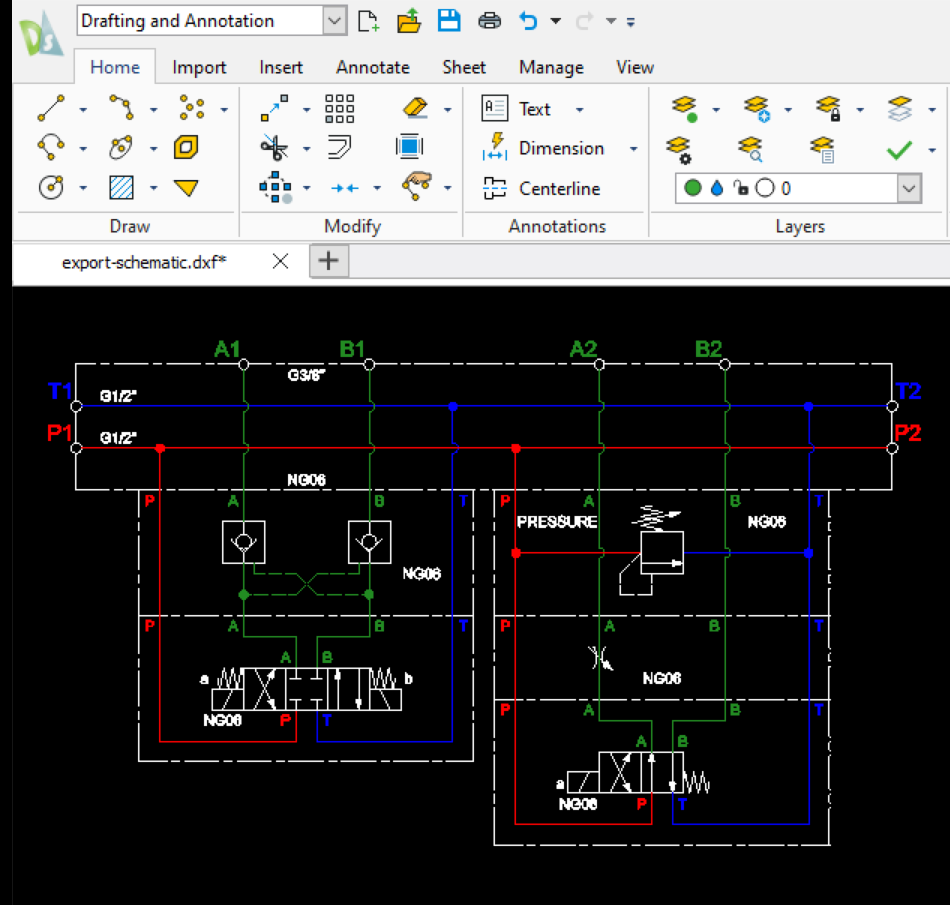This screenshot has height=905, width=950.
Task: Activate the Hatch fill tool
Action: point(121,187)
